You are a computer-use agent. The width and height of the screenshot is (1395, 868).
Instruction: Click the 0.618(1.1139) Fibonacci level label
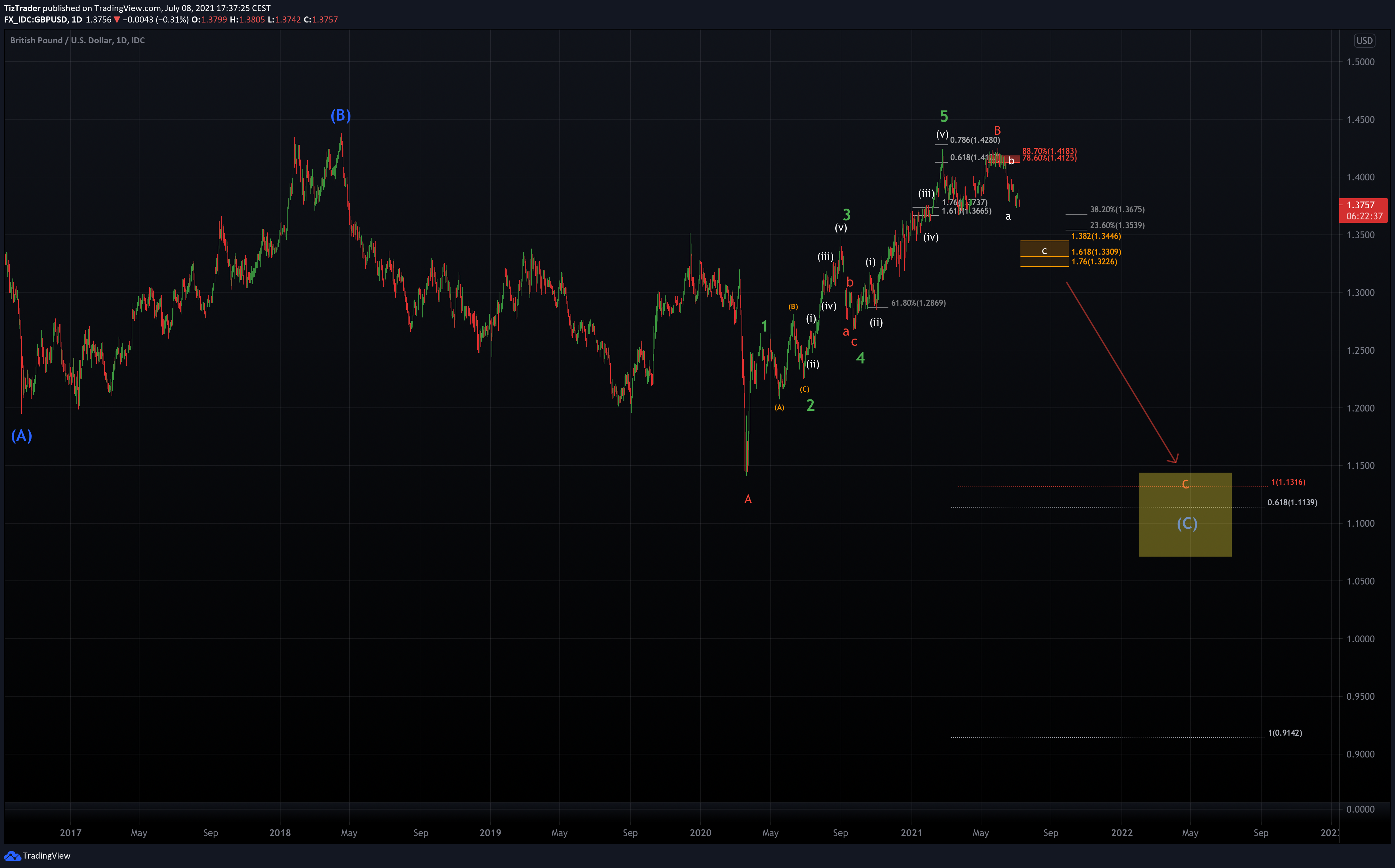point(1292,502)
